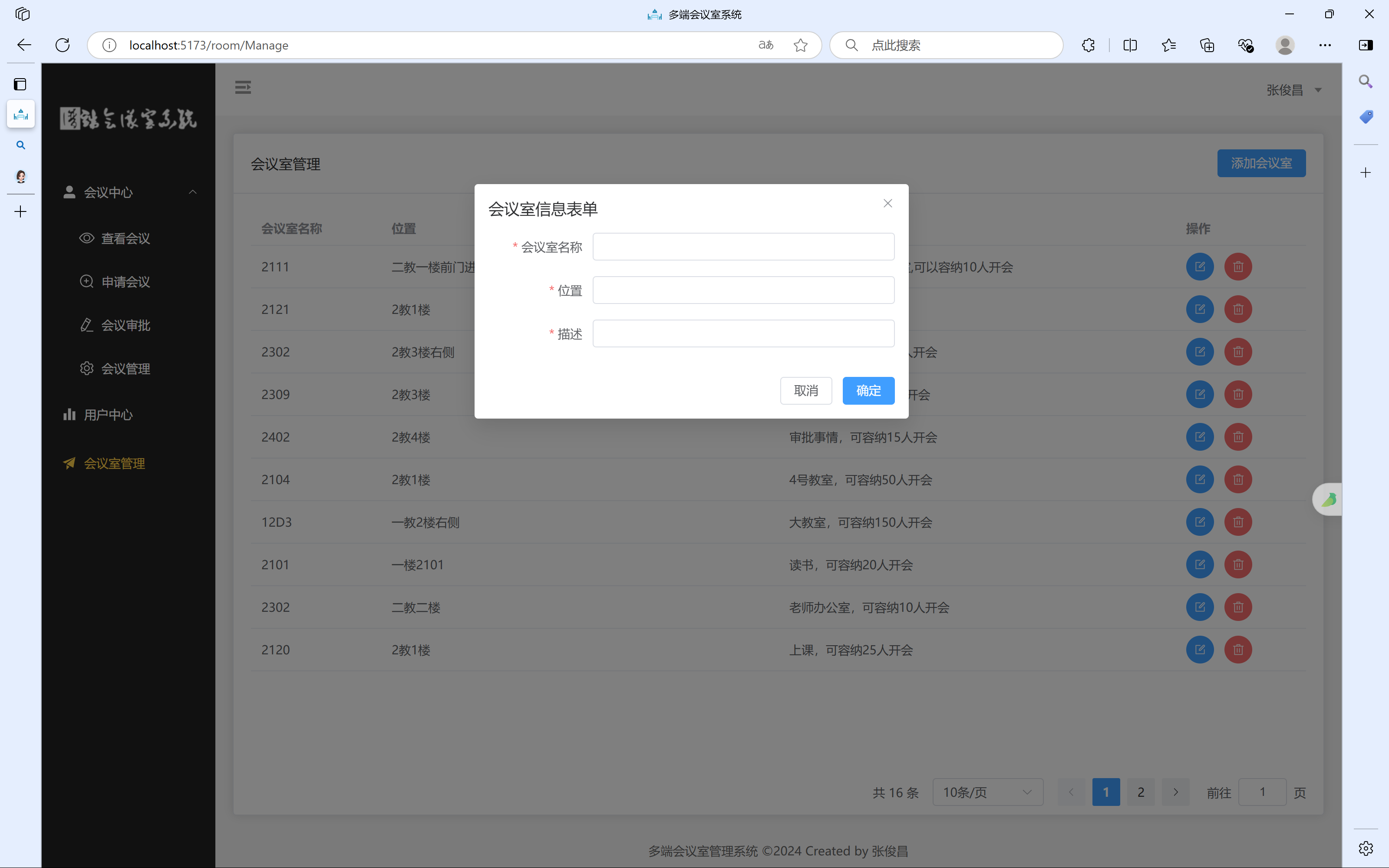Image resolution: width=1389 pixels, height=868 pixels.
Task: Open the 10条/页 page size dropdown
Action: coord(987,792)
